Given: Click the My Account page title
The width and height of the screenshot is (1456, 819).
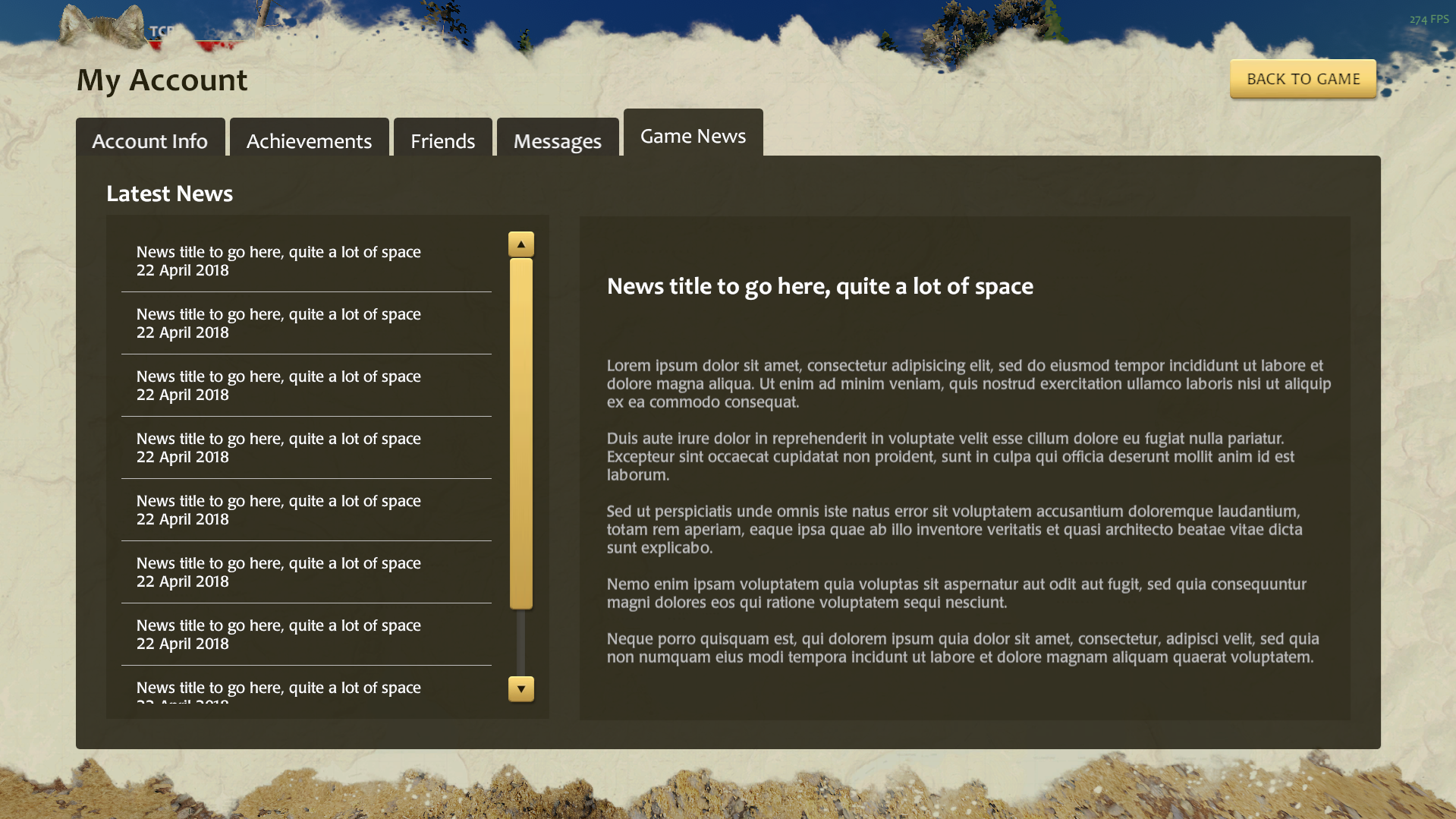Looking at the screenshot, I should pos(162,80).
